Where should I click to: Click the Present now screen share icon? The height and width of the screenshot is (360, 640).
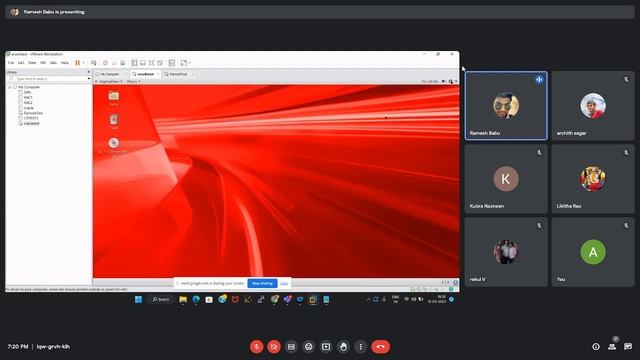(326, 347)
